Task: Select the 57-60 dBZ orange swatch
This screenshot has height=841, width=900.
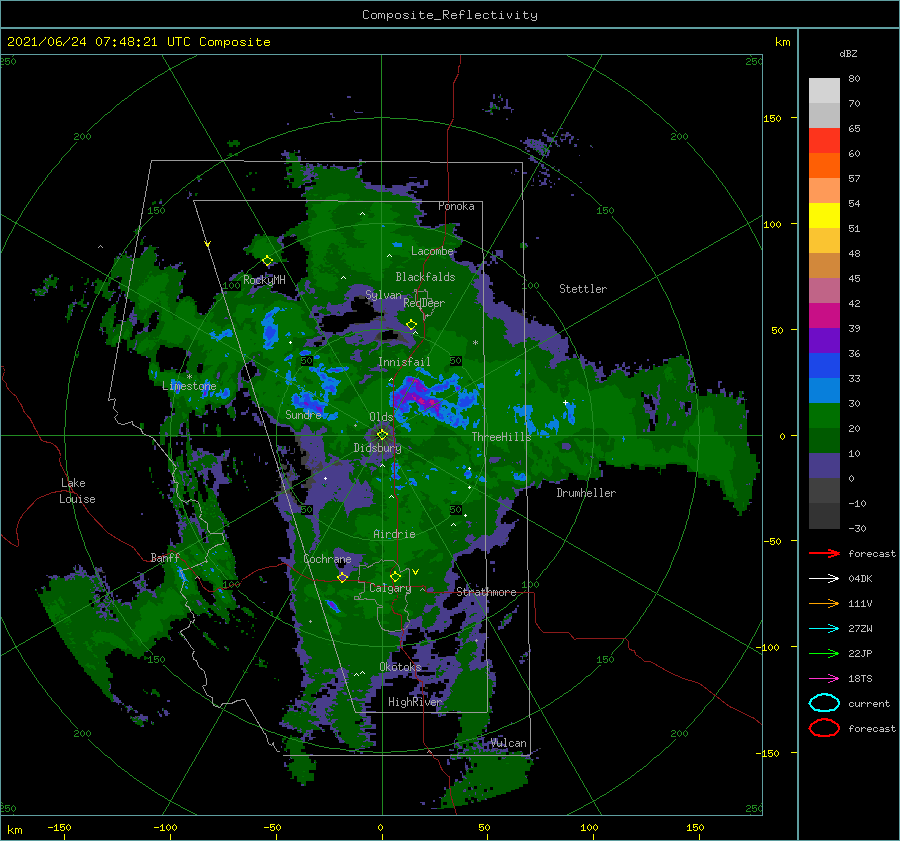Action: (x=824, y=166)
